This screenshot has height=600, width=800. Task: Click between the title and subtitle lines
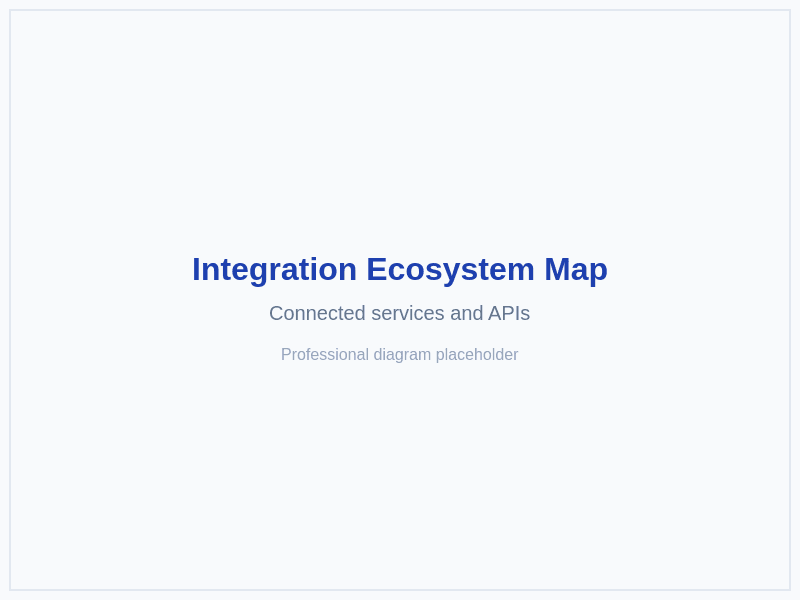(400, 292)
